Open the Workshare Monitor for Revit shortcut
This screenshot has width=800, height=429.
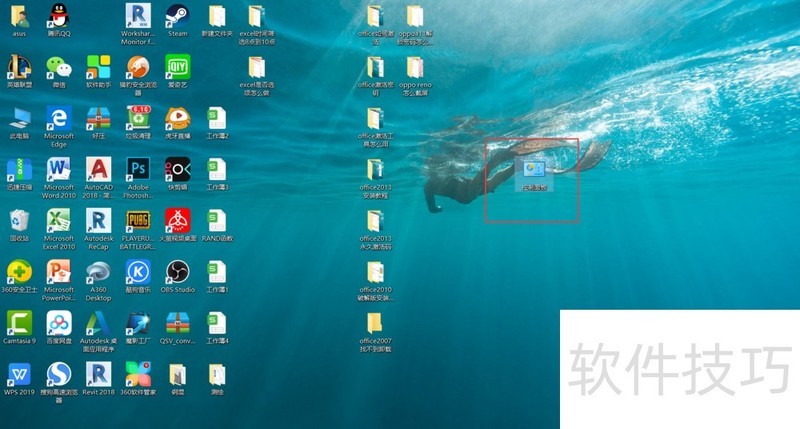pyautogui.click(x=138, y=16)
